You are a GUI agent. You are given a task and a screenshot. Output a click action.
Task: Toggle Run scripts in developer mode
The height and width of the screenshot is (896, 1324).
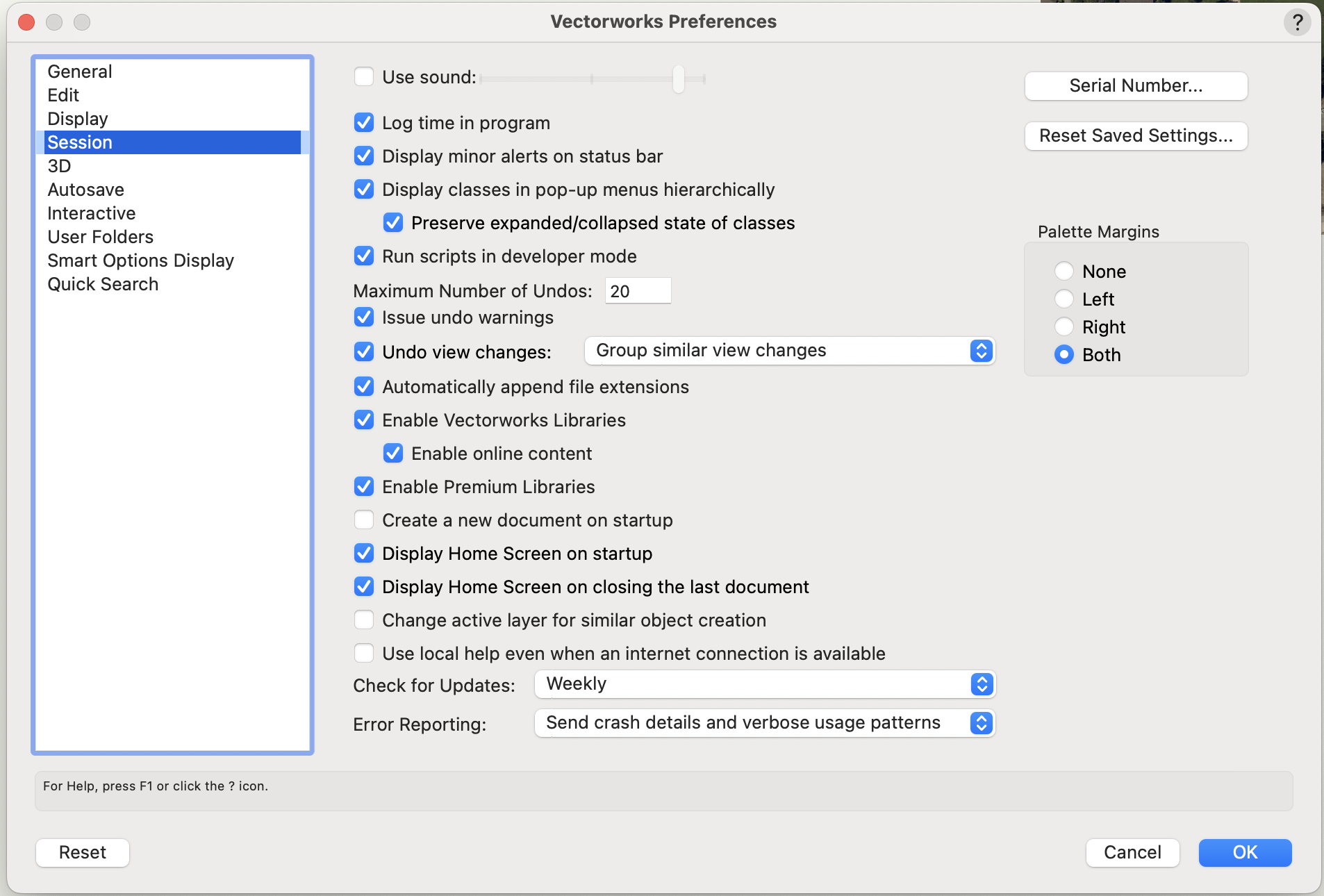point(364,256)
